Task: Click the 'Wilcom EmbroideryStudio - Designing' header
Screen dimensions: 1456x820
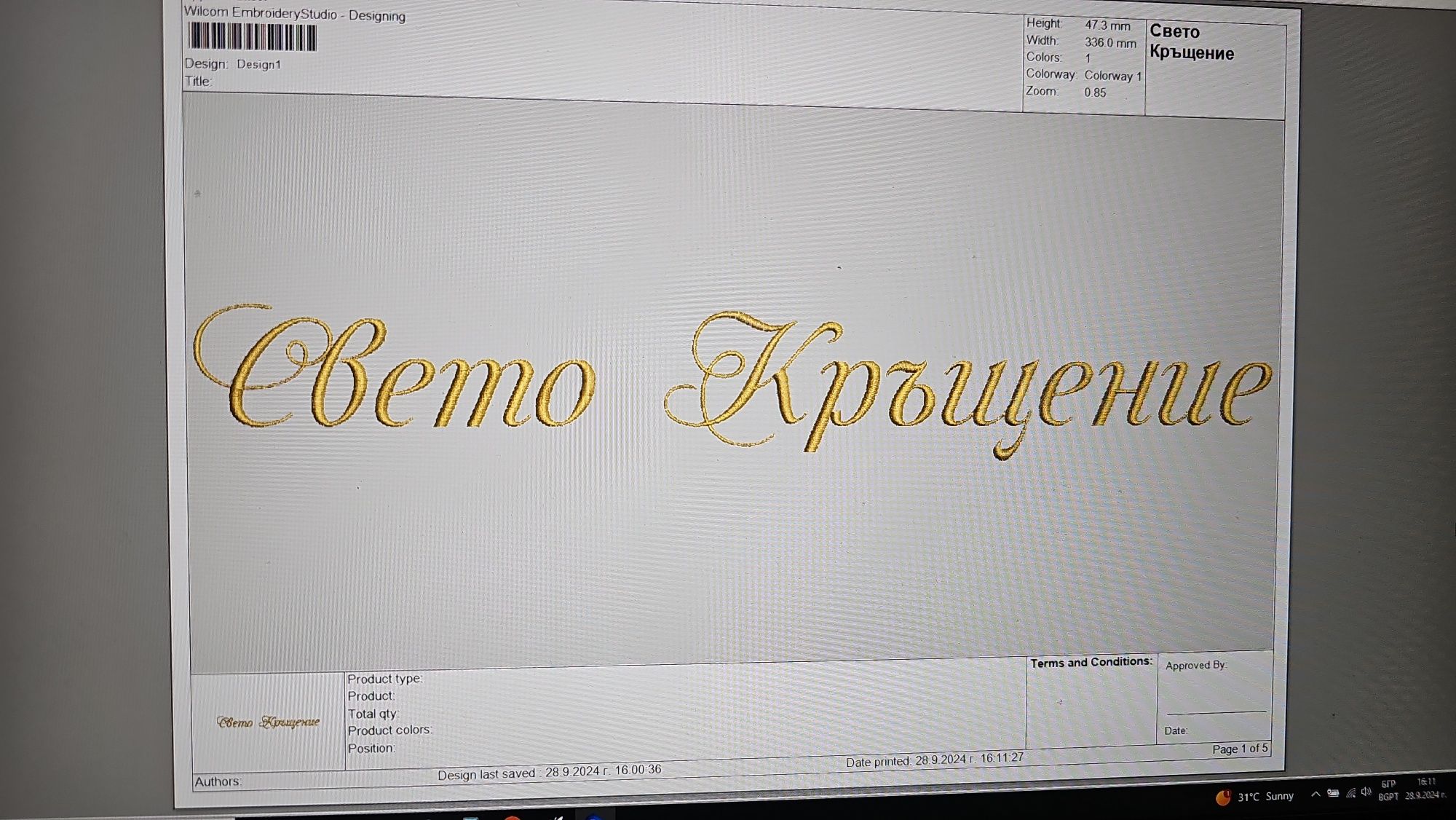Action: [x=295, y=14]
